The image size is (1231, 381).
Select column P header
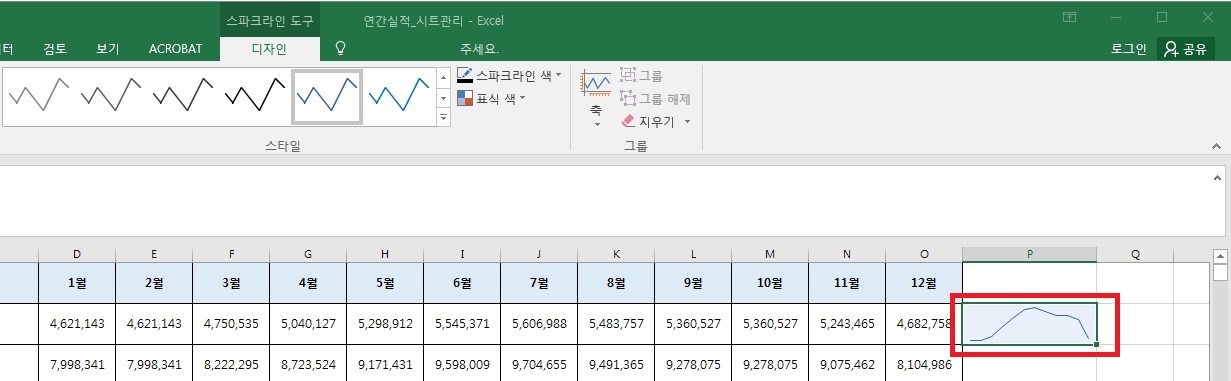pyautogui.click(x=1030, y=254)
